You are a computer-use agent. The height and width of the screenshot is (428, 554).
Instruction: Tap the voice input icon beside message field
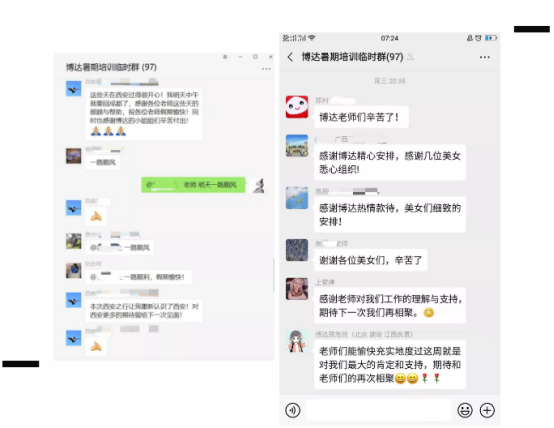[x=293, y=410]
